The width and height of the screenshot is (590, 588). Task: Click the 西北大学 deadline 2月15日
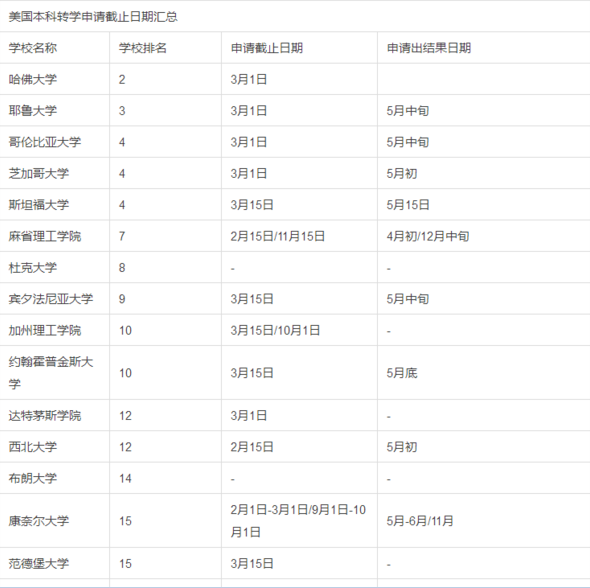click(x=252, y=447)
